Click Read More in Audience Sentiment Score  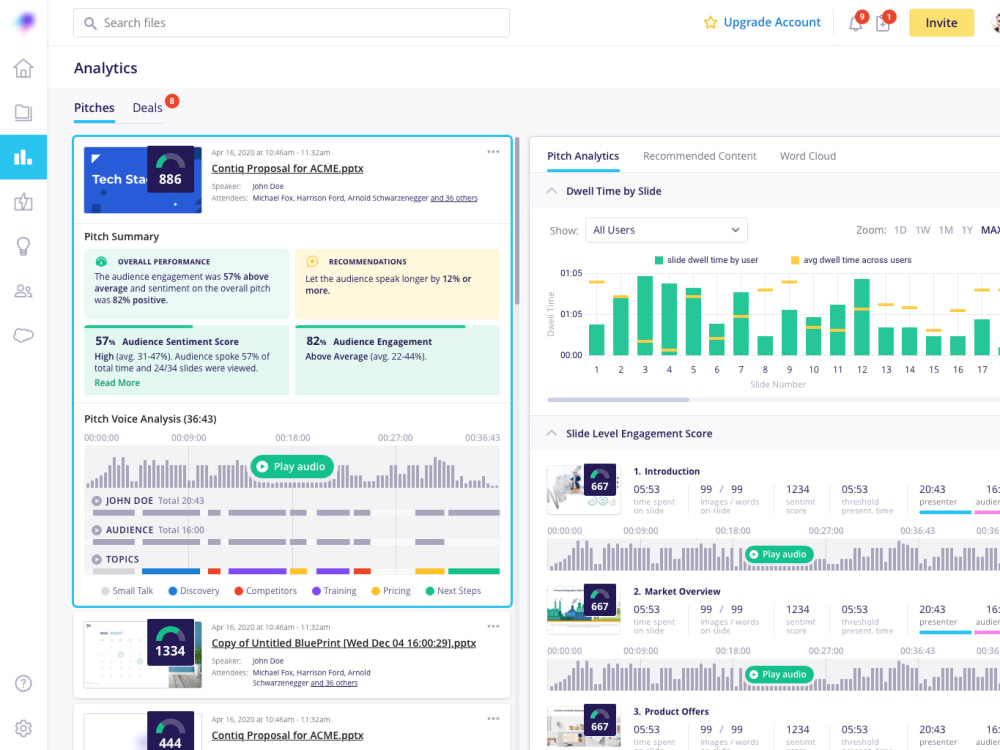coord(117,383)
